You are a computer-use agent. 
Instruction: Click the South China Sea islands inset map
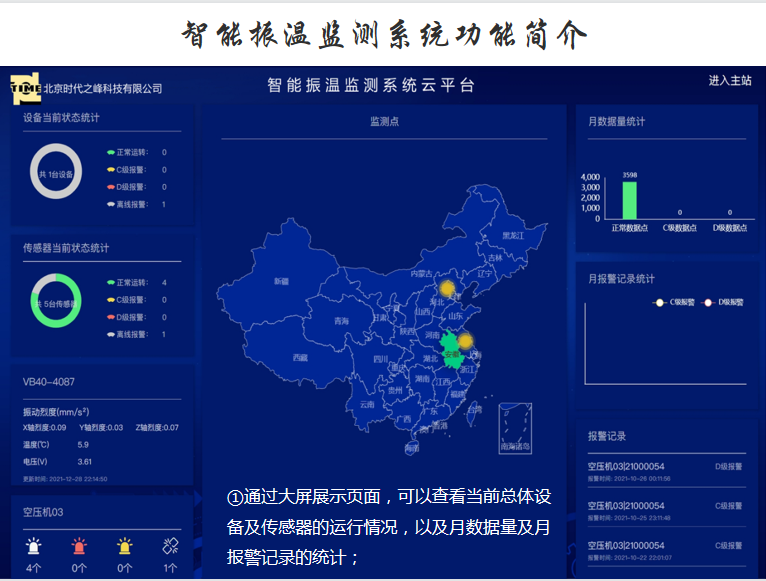point(516,427)
